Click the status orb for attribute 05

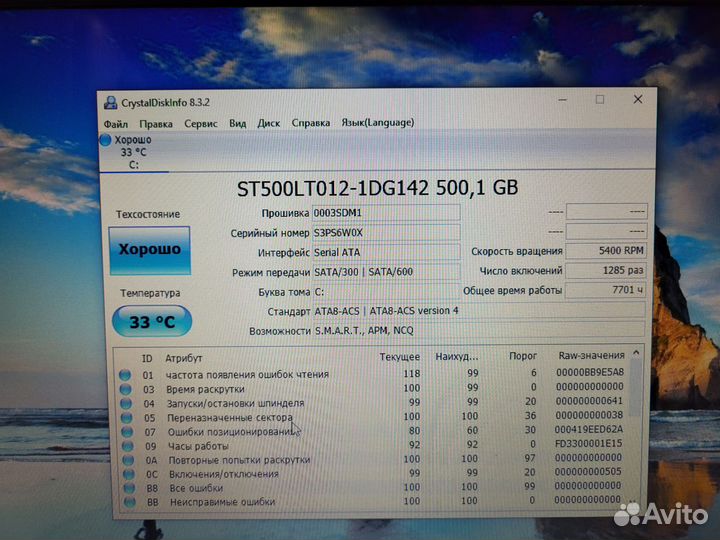[x=126, y=418]
